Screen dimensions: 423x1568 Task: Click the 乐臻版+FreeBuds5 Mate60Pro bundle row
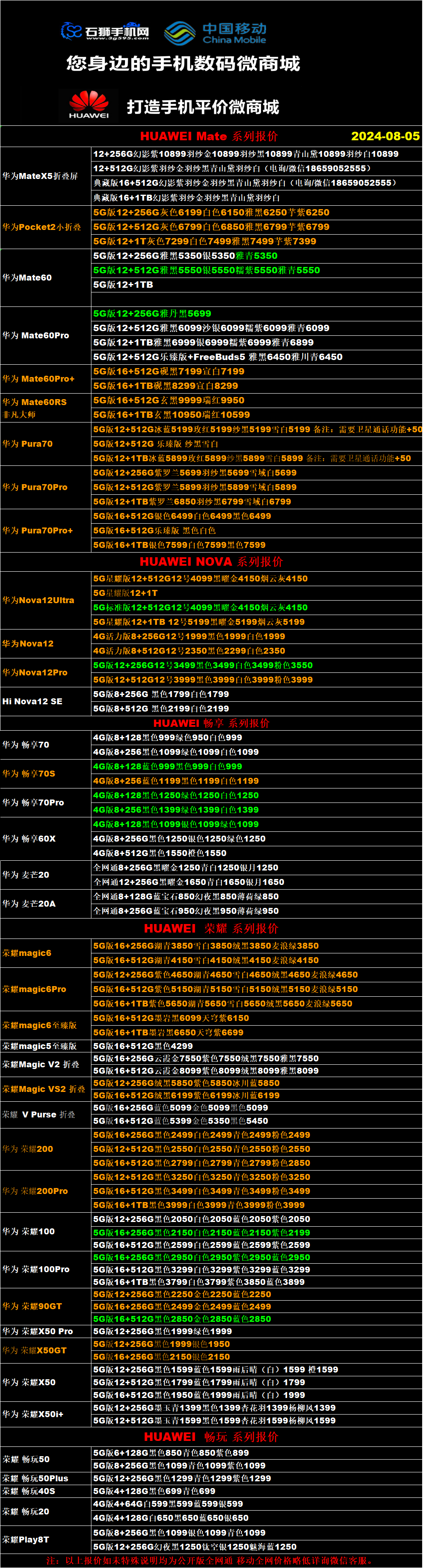coord(256,357)
